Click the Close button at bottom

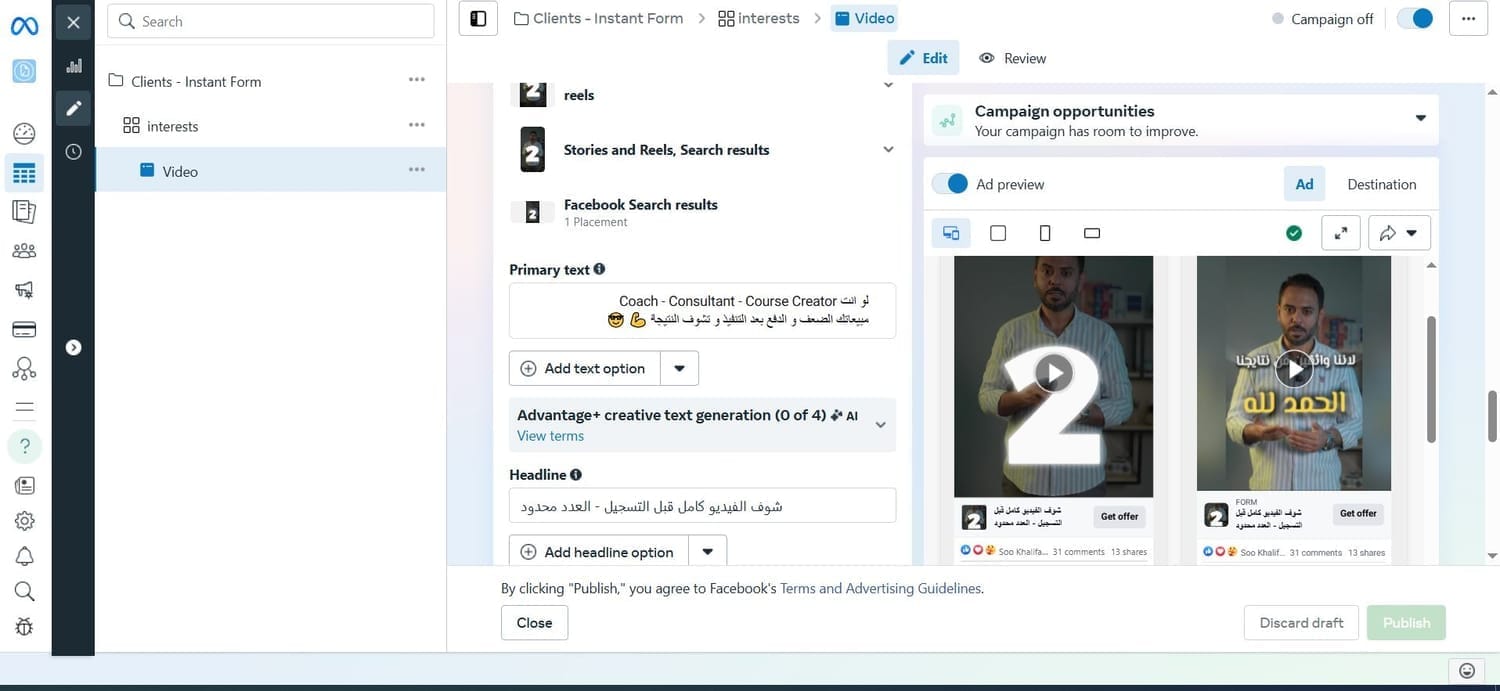click(534, 622)
